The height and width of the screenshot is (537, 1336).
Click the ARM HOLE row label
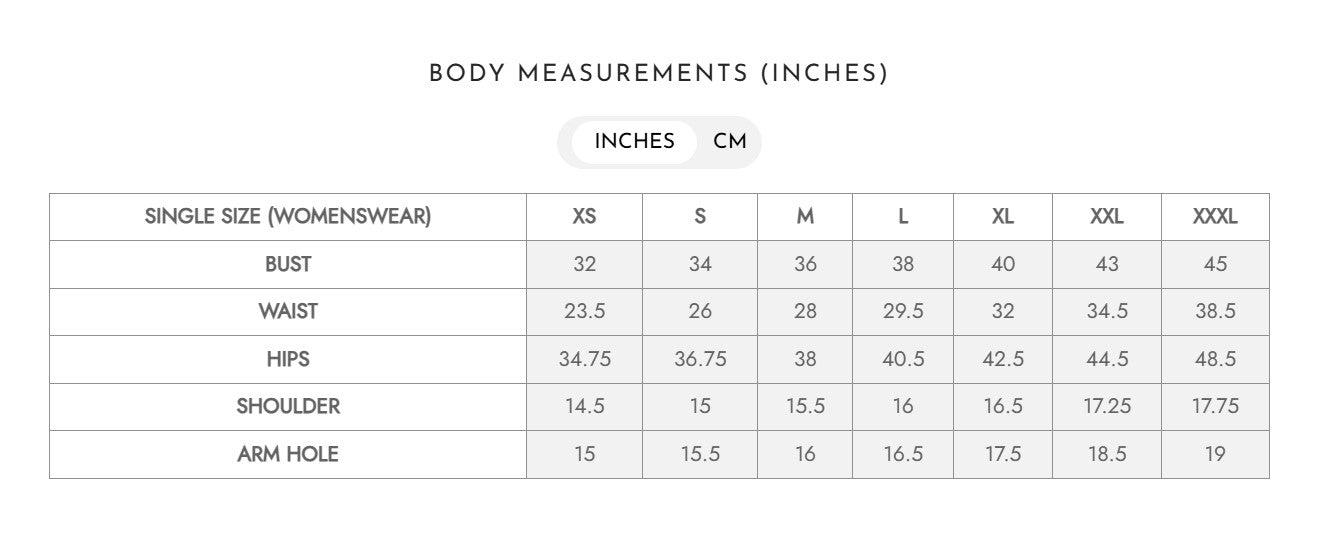click(288, 455)
